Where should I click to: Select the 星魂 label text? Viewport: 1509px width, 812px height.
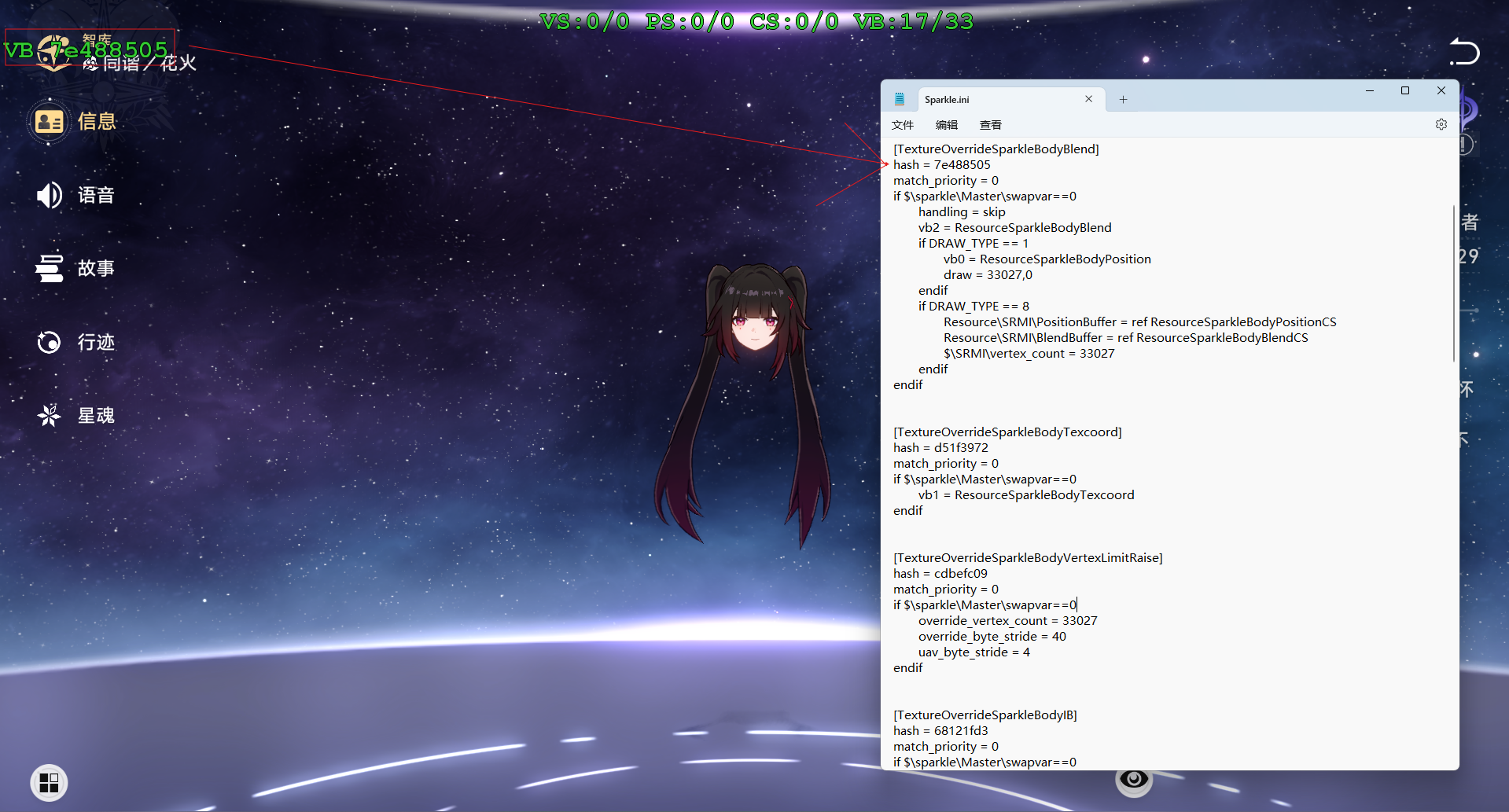coord(96,415)
